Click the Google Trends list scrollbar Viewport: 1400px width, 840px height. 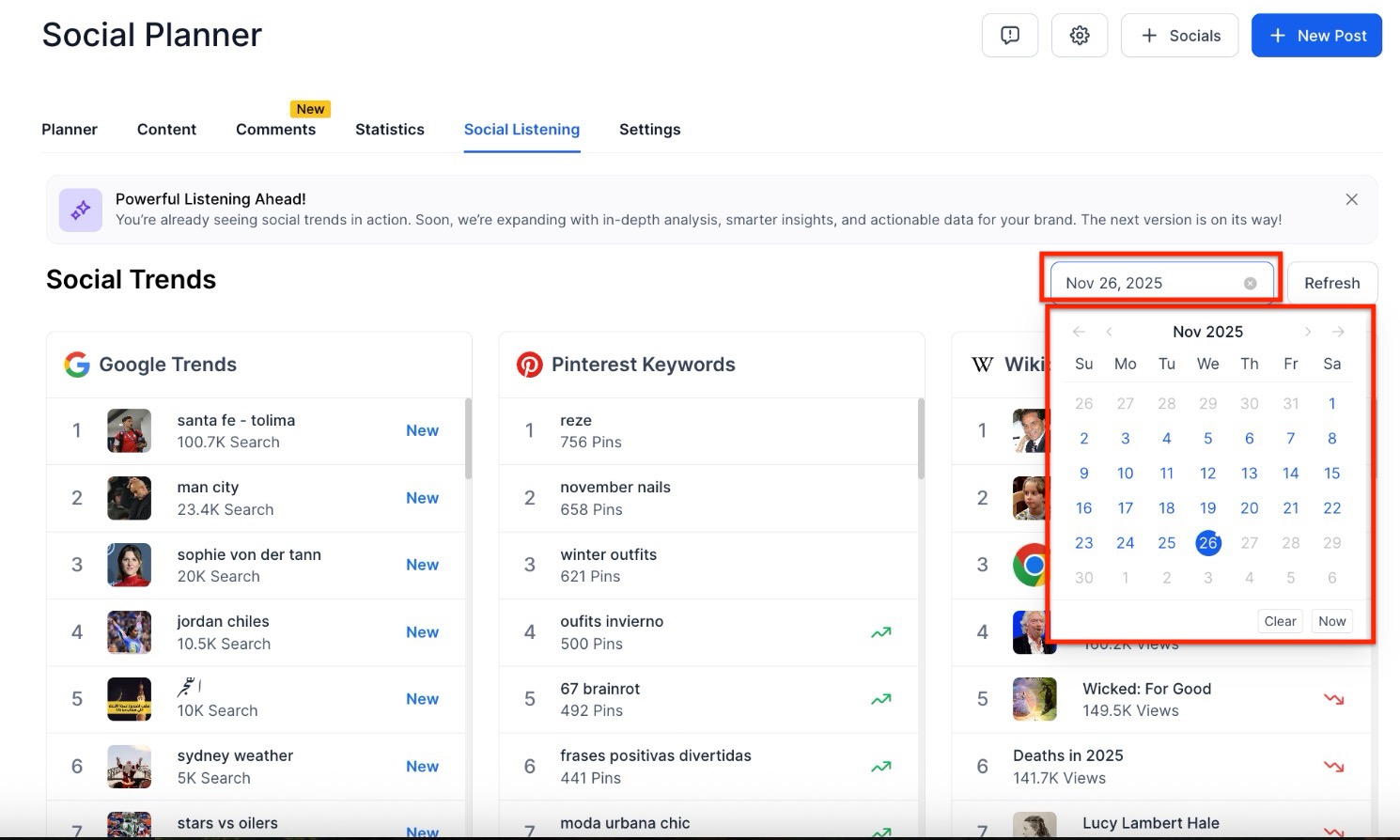pyautogui.click(x=468, y=439)
